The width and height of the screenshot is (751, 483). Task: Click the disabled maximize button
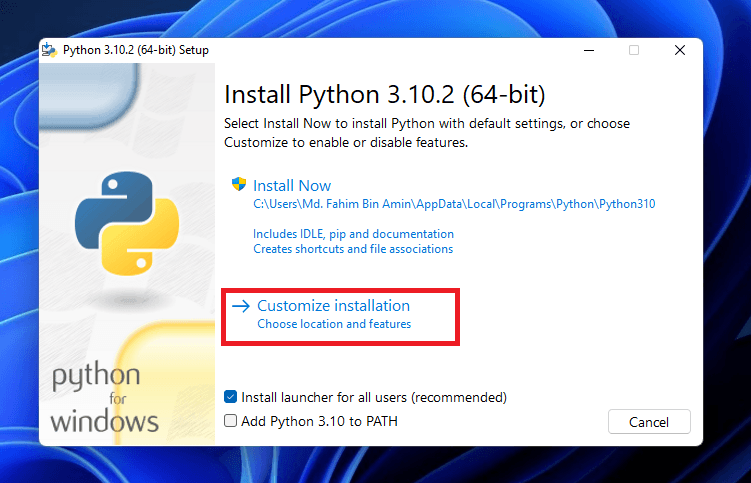coord(634,50)
